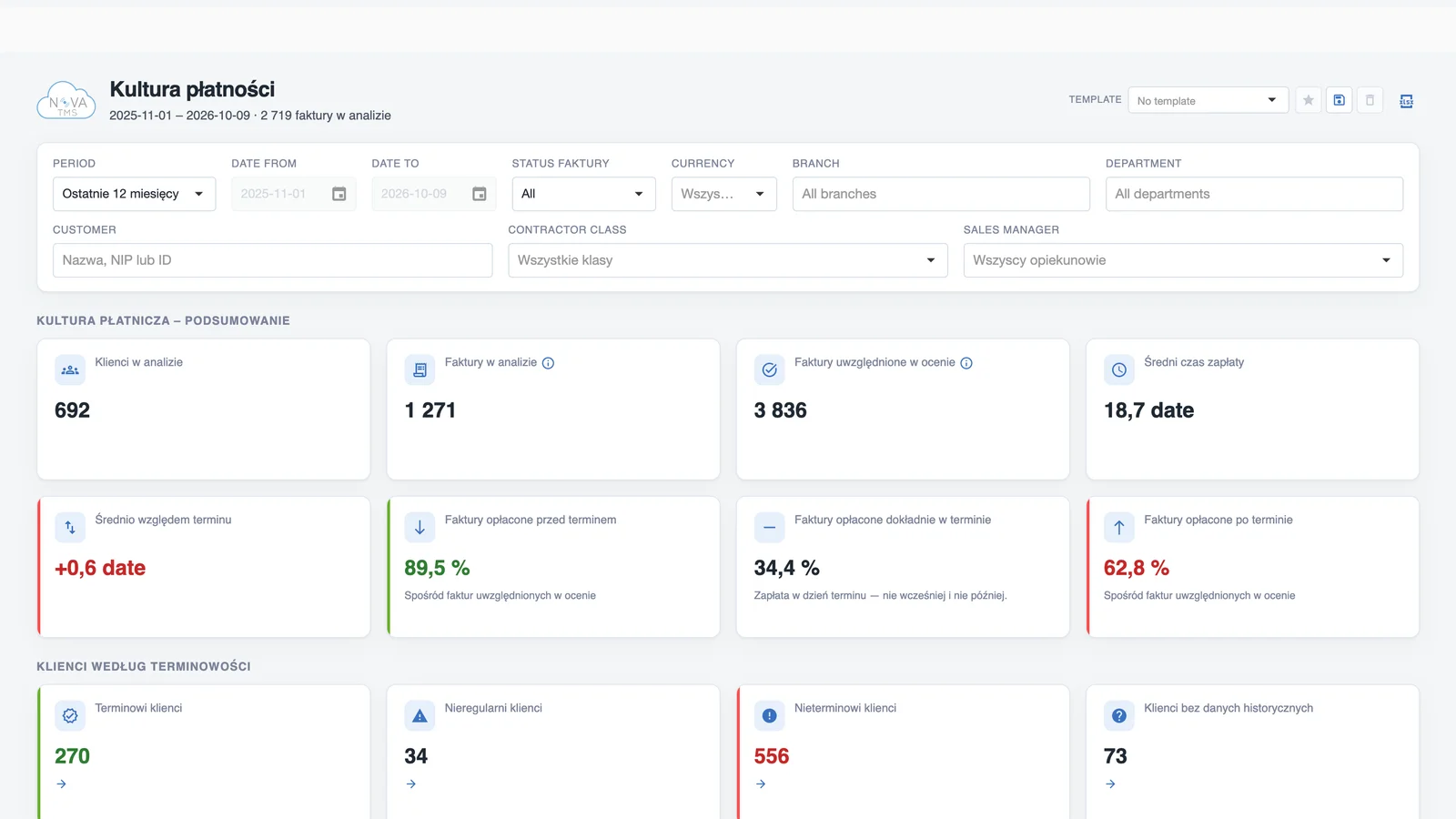Open Klienci bez danych historycznych arrow link
The image size is (1456, 819).
1110,784
